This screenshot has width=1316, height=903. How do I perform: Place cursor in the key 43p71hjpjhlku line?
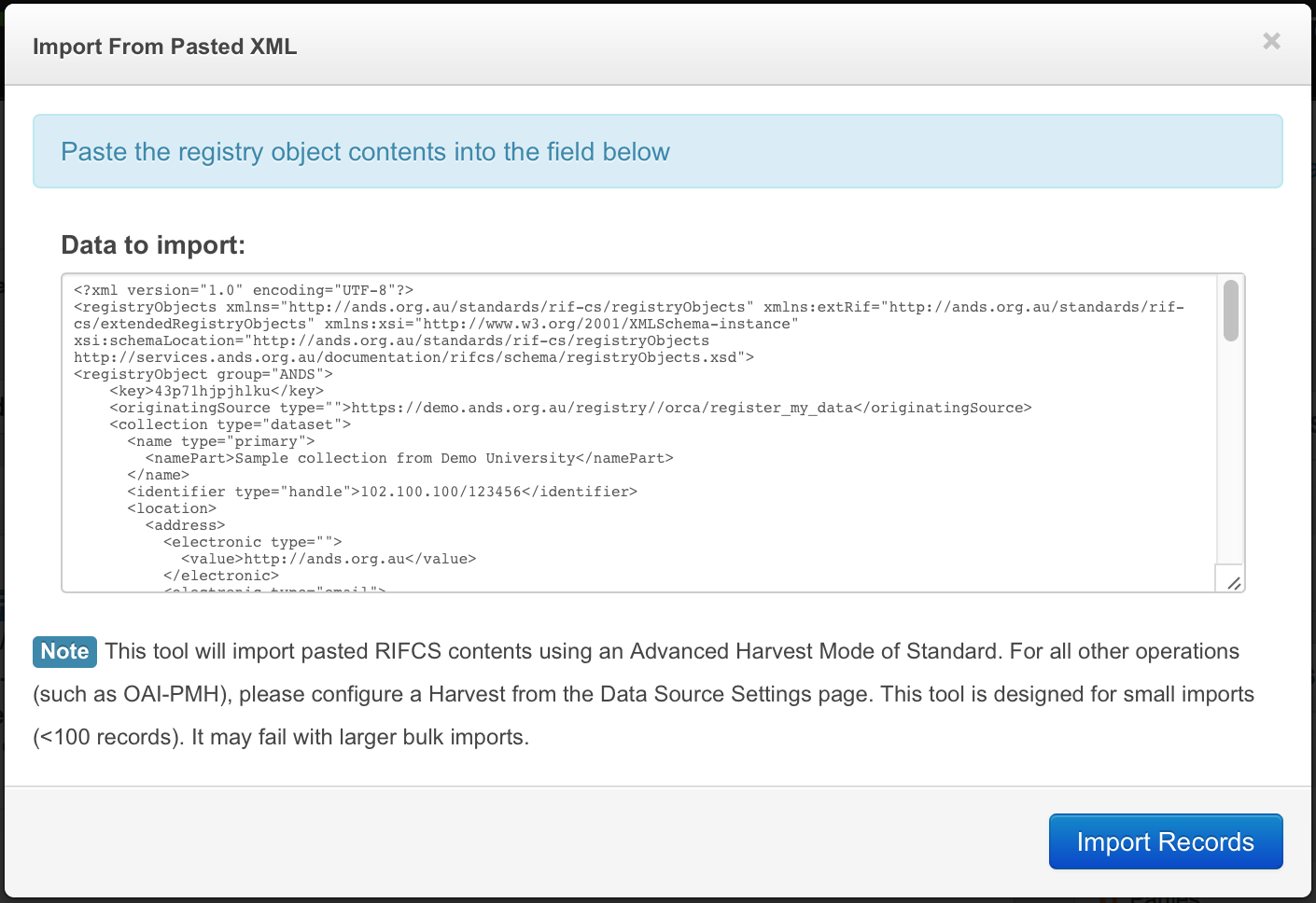[x=217, y=391]
